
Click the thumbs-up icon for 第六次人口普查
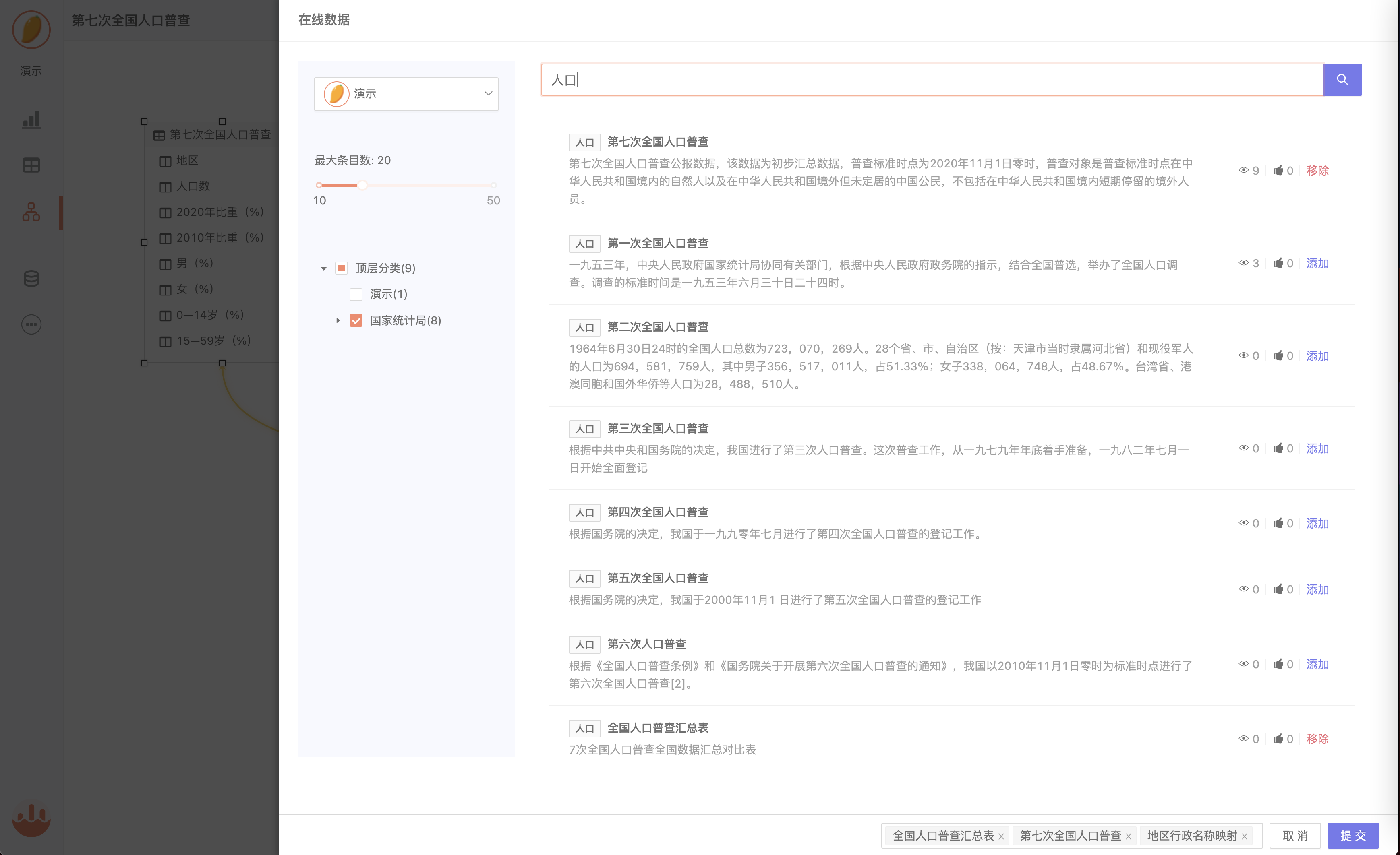click(x=1278, y=664)
